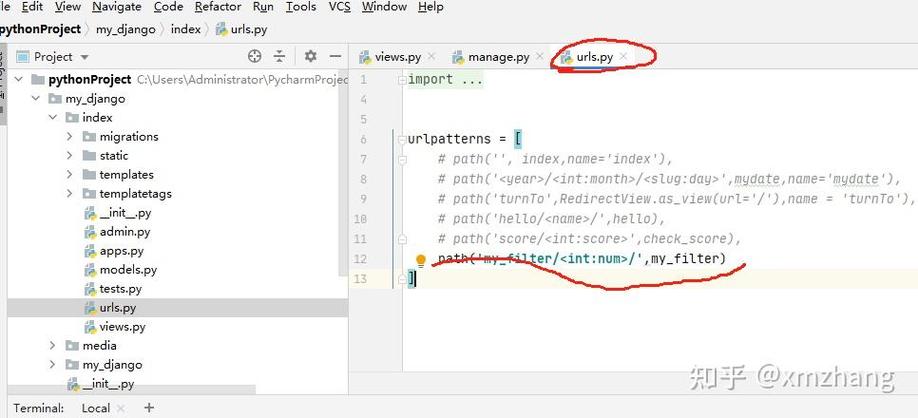Close the manage.py editor tab
The image size is (918, 418).
[538, 57]
